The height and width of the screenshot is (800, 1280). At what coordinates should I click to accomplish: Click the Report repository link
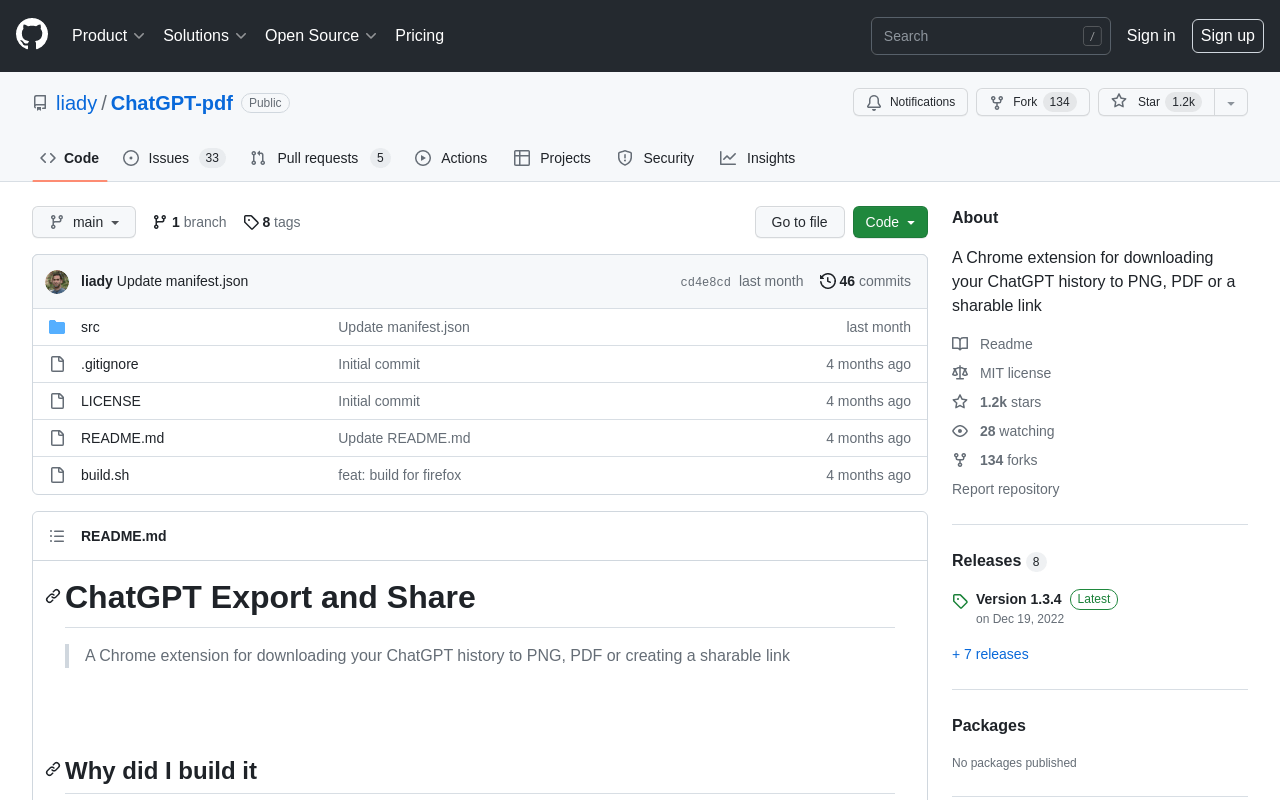point(1005,489)
